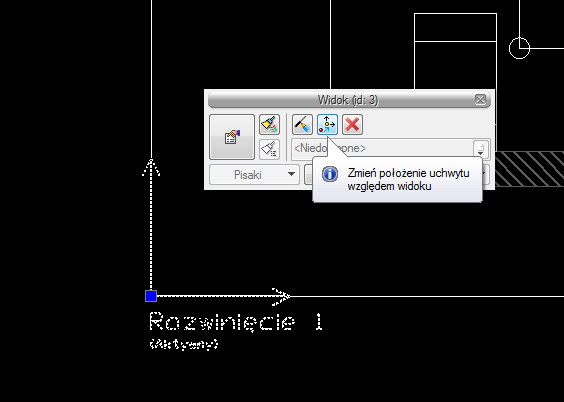The width and height of the screenshot is (564, 402).
Task: Click the blue info icon in tooltip
Action: 330,174
